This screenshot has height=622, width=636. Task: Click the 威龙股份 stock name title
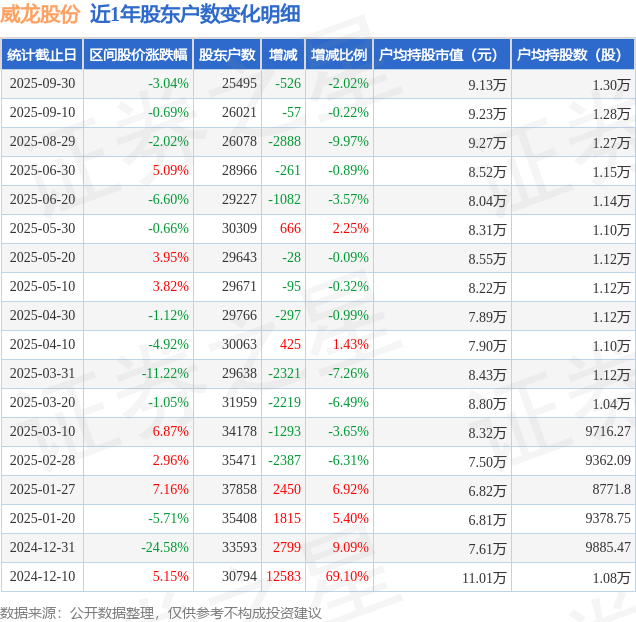(x=40, y=14)
